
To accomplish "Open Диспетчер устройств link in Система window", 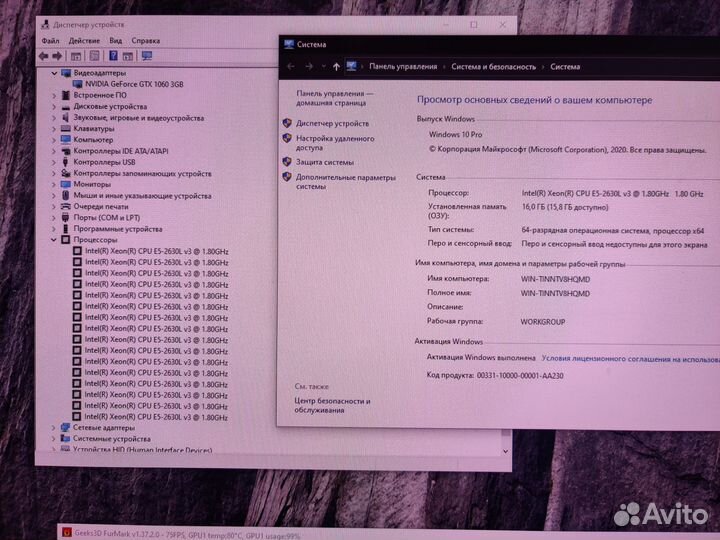I will tap(332, 124).
